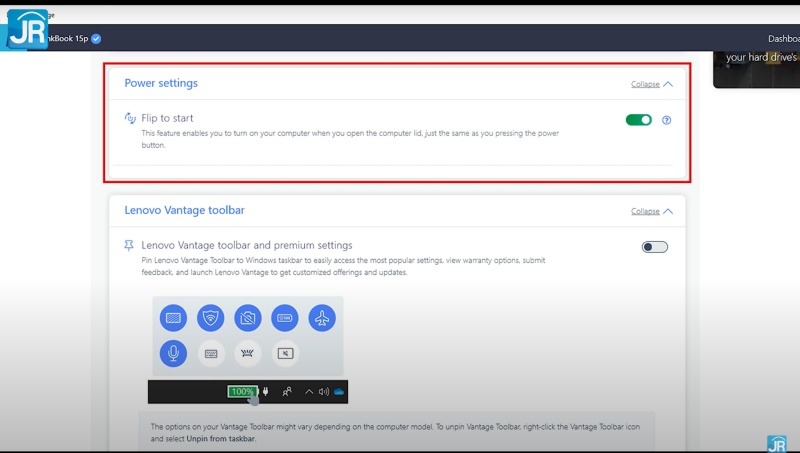Click the Lenovo Vantage toolbar heading
The width and height of the screenshot is (800, 453).
[x=185, y=210]
